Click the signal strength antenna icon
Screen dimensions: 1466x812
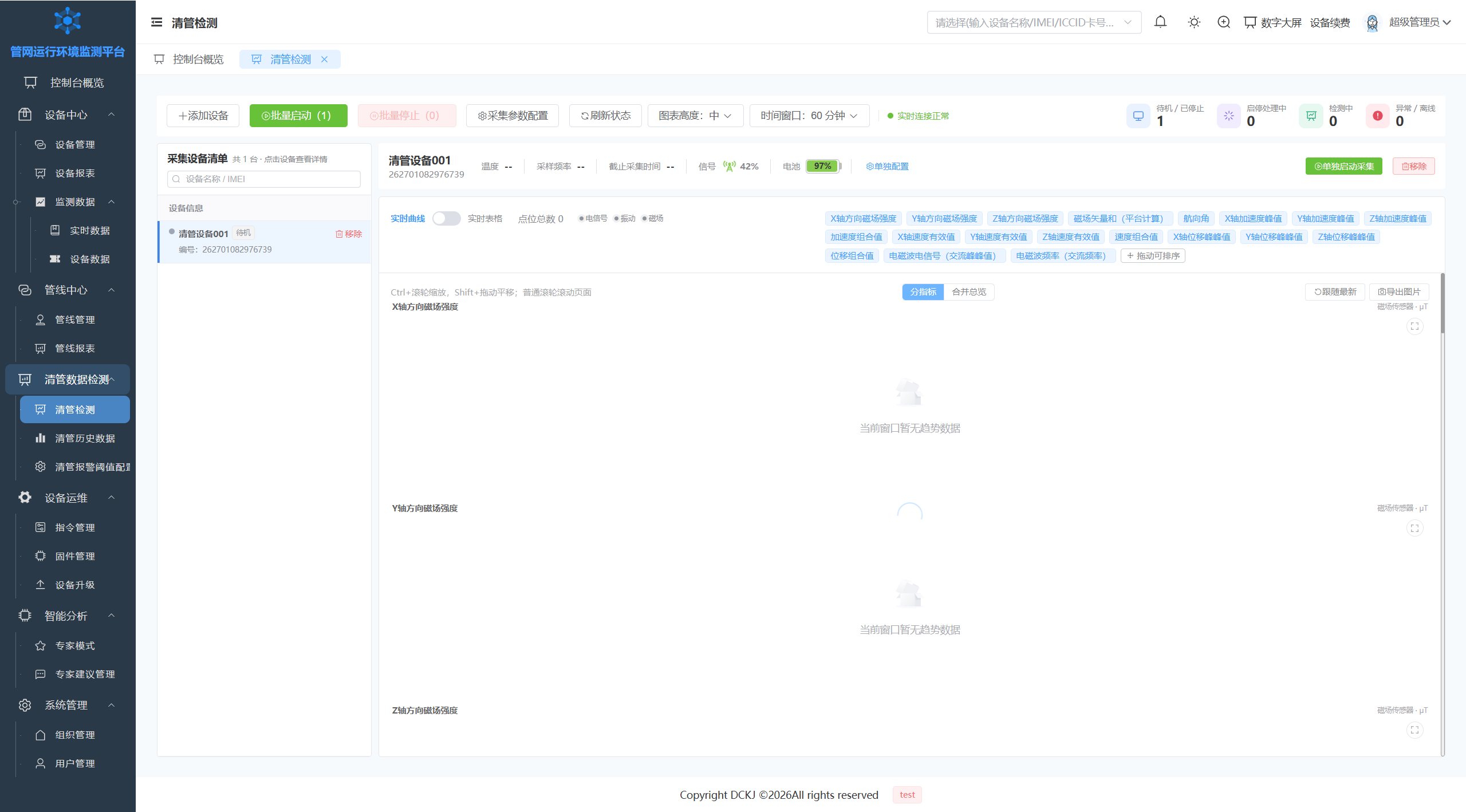(729, 166)
